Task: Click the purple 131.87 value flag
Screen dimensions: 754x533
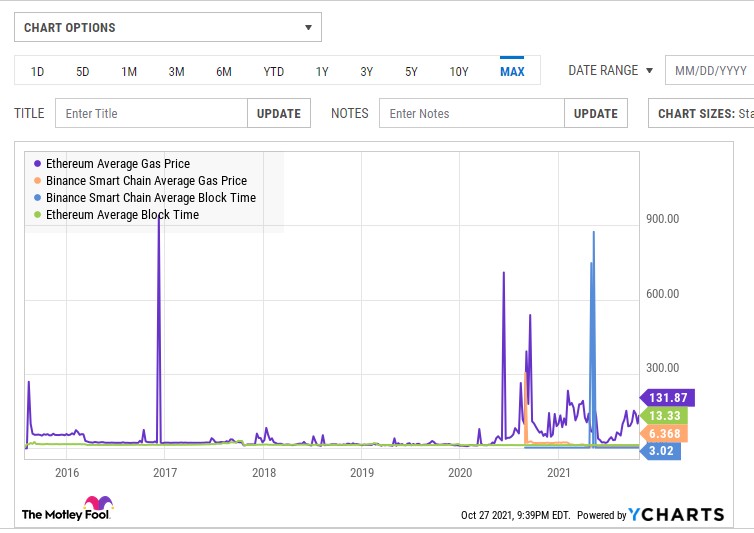Action: click(x=667, y=398)
